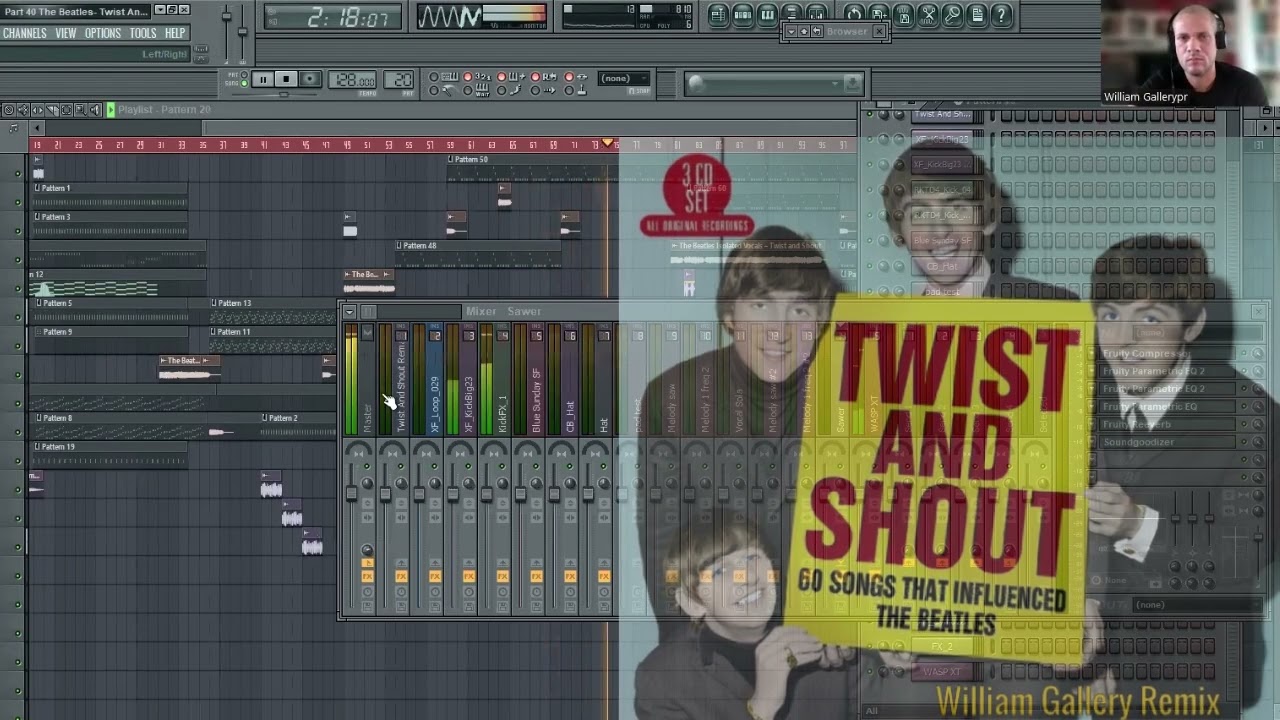
Task: Open the Mixer window dropdown arrow
Action: click(349, 312)
